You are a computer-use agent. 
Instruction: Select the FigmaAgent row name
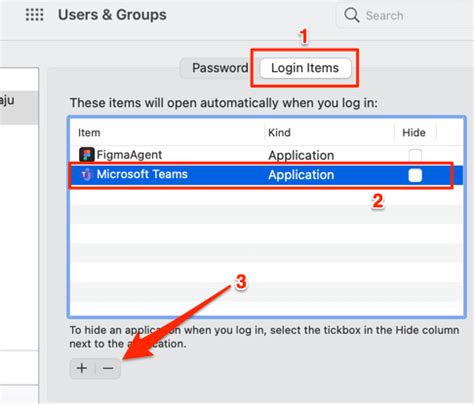coord(129,155)
